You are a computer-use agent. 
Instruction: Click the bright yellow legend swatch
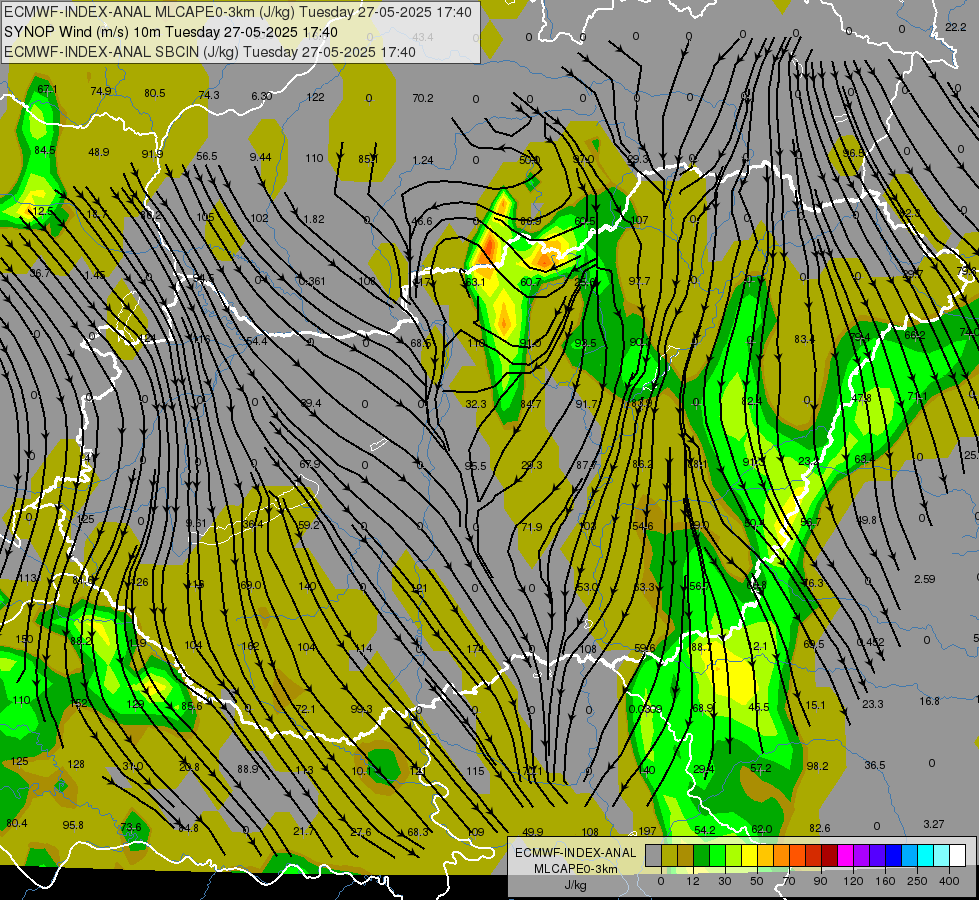(x=749, y=856)
